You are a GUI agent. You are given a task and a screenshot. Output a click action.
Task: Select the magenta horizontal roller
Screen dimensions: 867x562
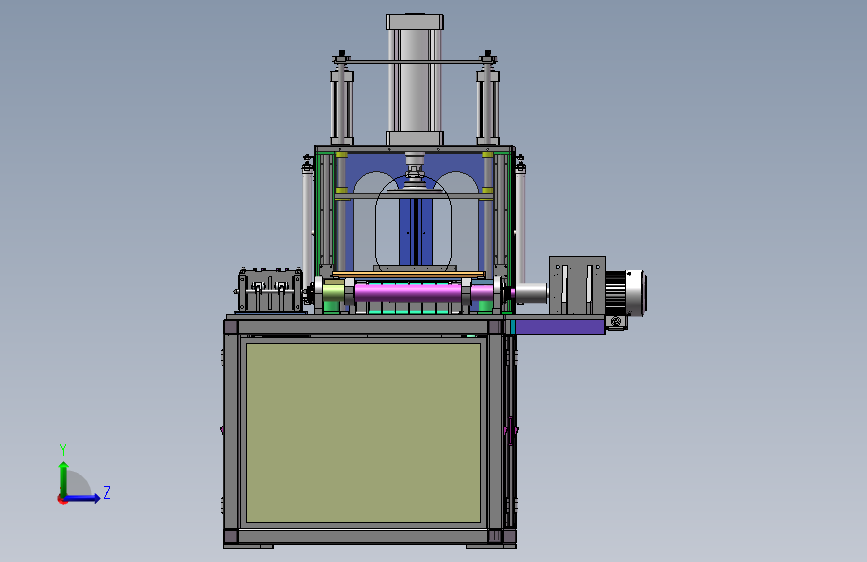point(408,292)
